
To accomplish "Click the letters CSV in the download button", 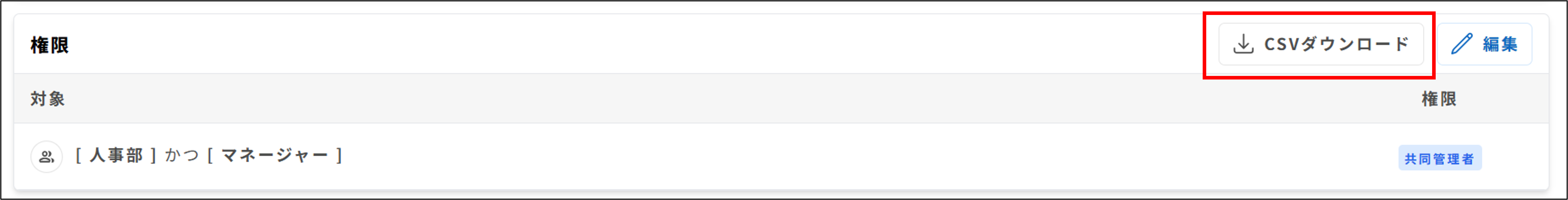I will click(x=1281, y=45).
